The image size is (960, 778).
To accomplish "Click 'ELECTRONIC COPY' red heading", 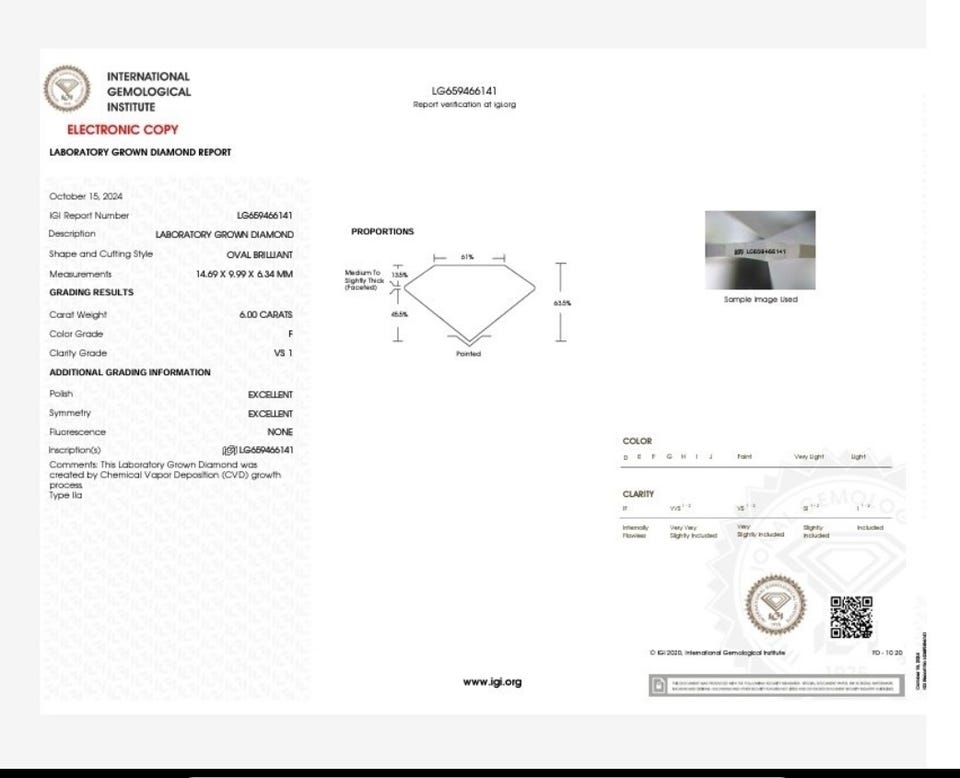I will coord(122,130).
